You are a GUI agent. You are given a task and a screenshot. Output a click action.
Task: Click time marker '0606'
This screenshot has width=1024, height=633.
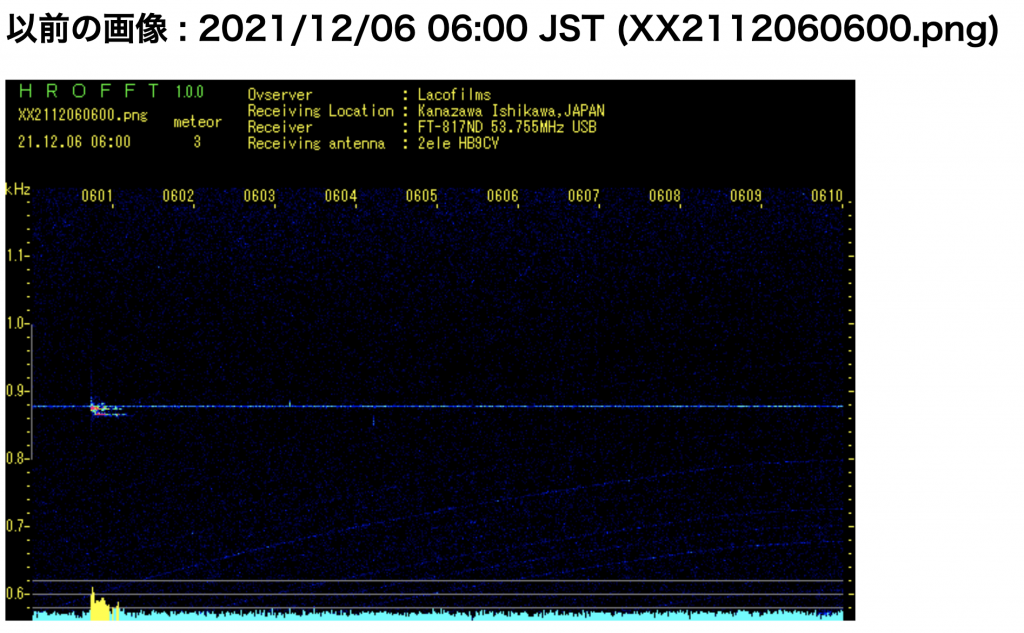(502, 196)
